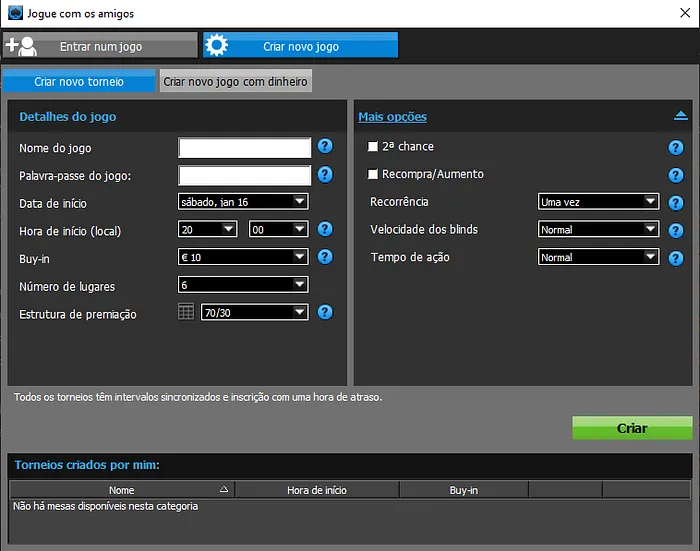Click help icon for 2ª chance option
Screen dimensions: 700x551
click(676, 148)
